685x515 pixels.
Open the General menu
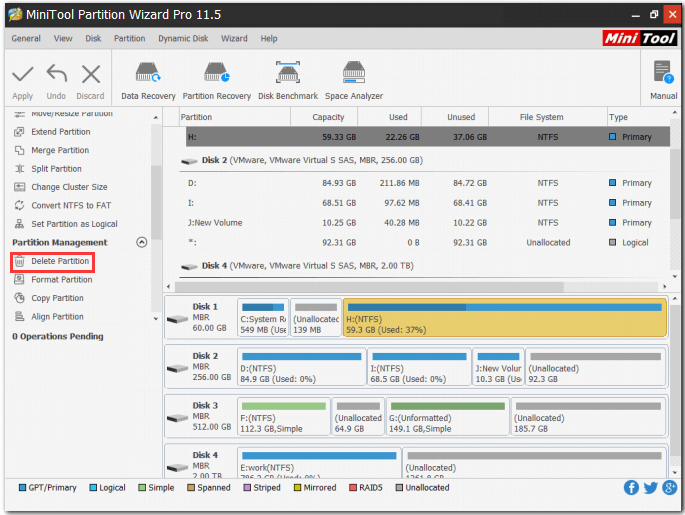pyautogui.click(x=26, y=38)
